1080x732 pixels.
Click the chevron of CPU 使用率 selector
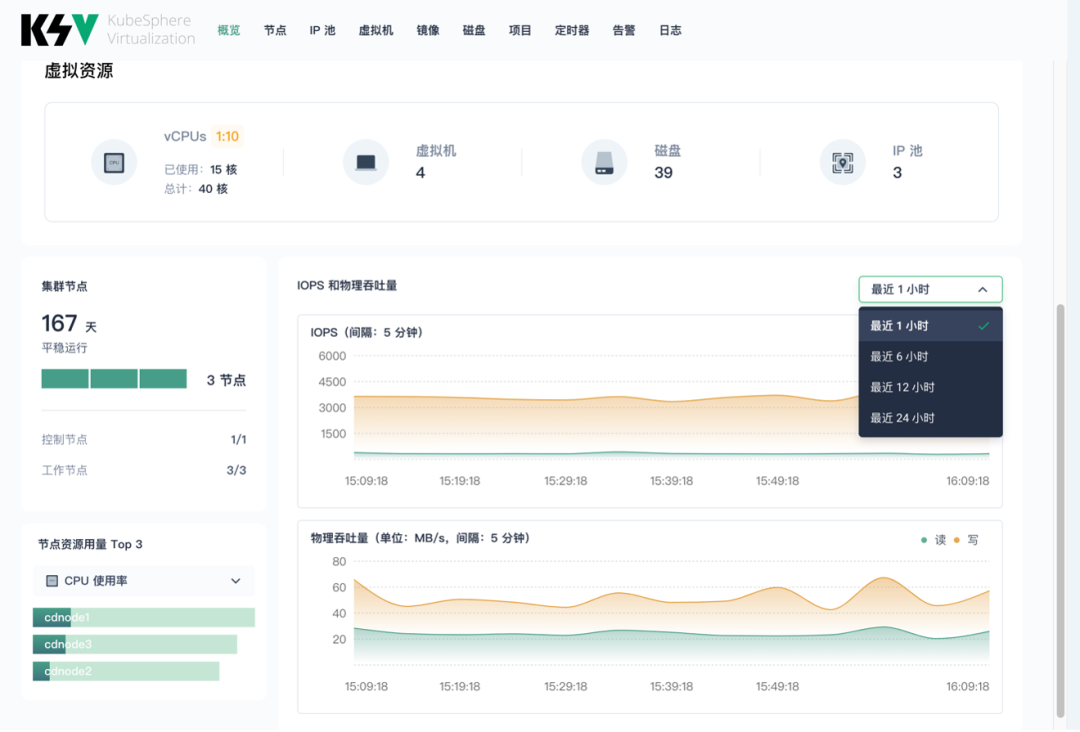[x=236, y=581]
